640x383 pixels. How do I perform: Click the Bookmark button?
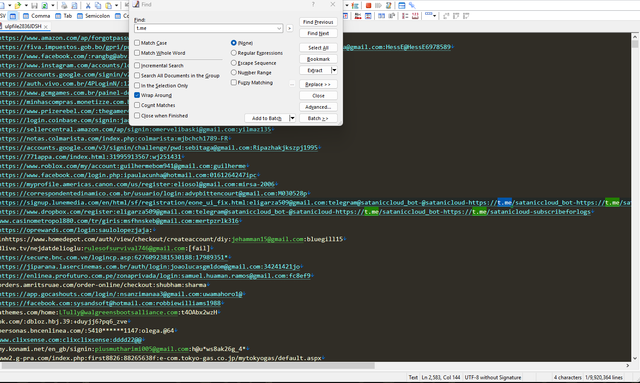pos(318,59)
